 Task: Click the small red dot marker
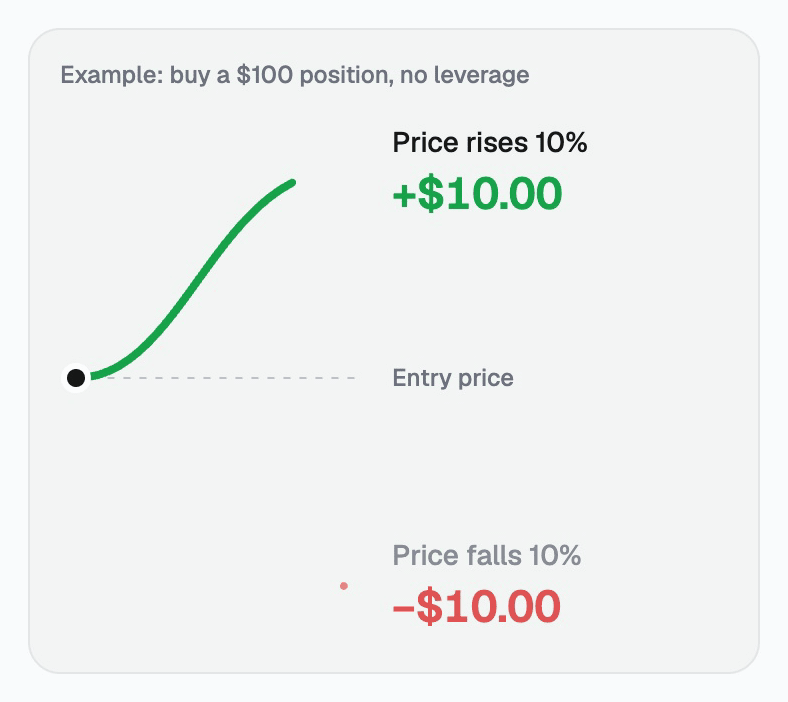(x=344, y=586)
